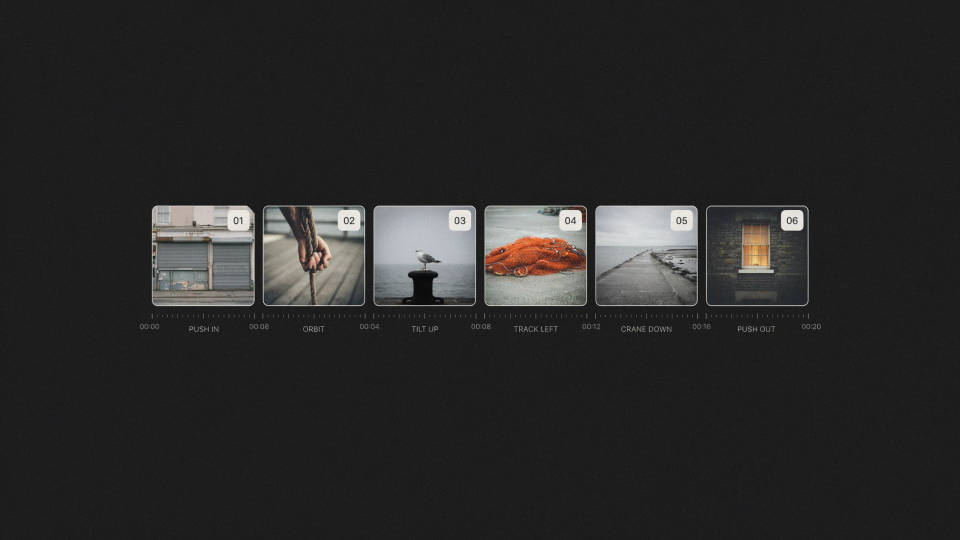Click the 04 shot number badge
Screen dimensions: 960x540
click(x=571, y=220)
